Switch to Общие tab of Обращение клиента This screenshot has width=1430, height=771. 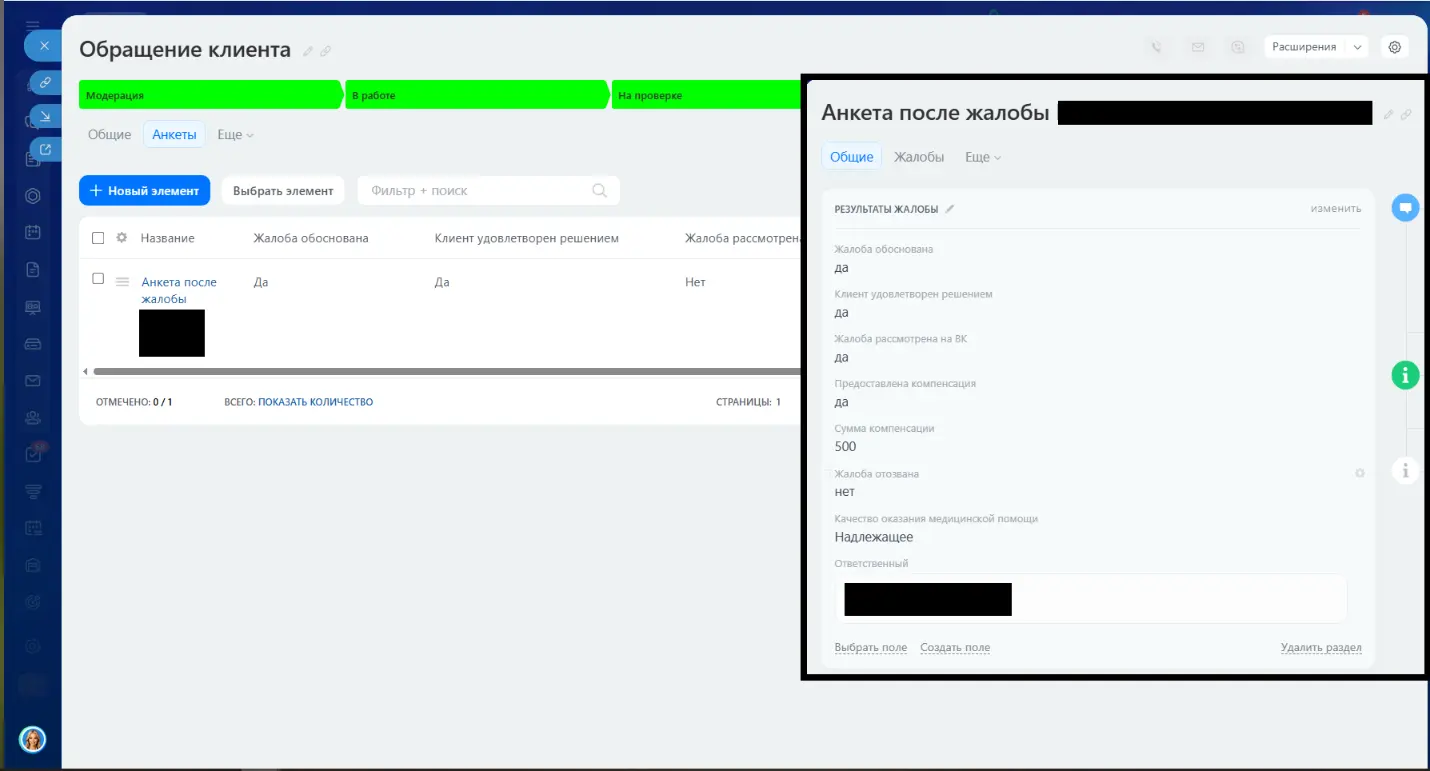pyautogui.click(x=109, y=135)
